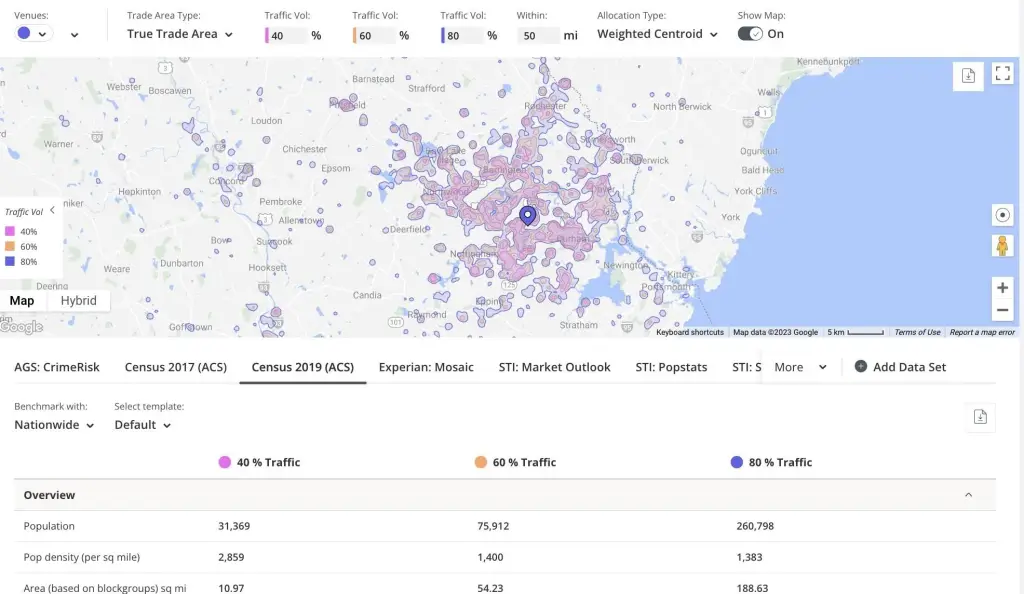Click the Within miles input field
The image size is (1024, 594).
(x=540, y=35)
